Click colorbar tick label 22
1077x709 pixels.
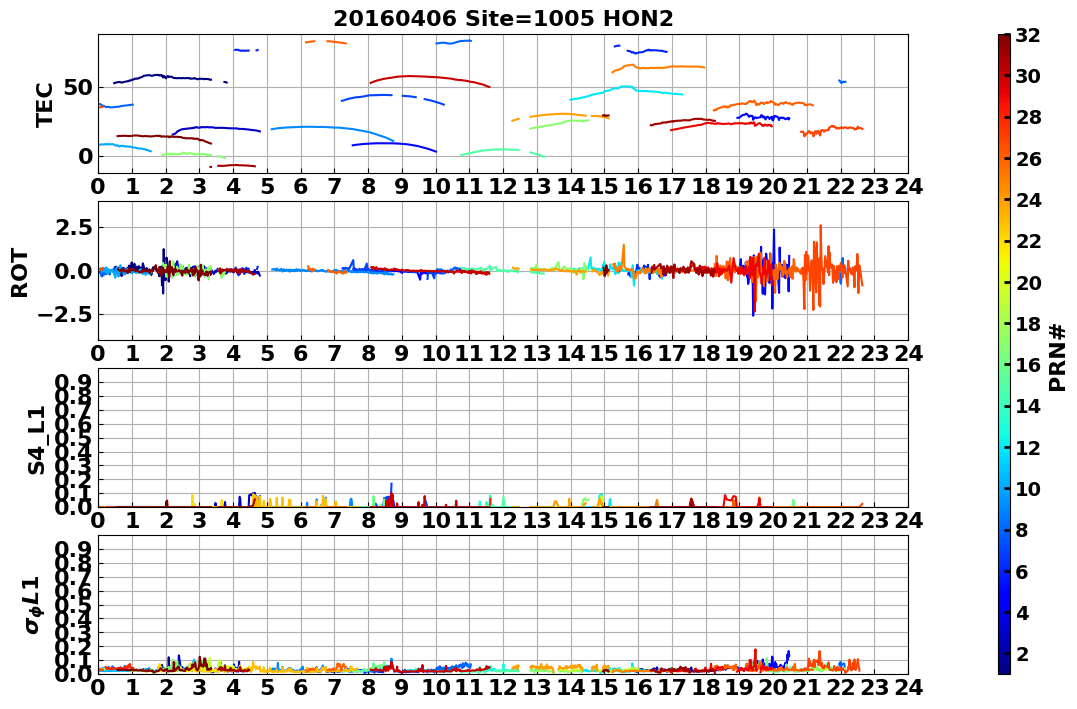1028,241
